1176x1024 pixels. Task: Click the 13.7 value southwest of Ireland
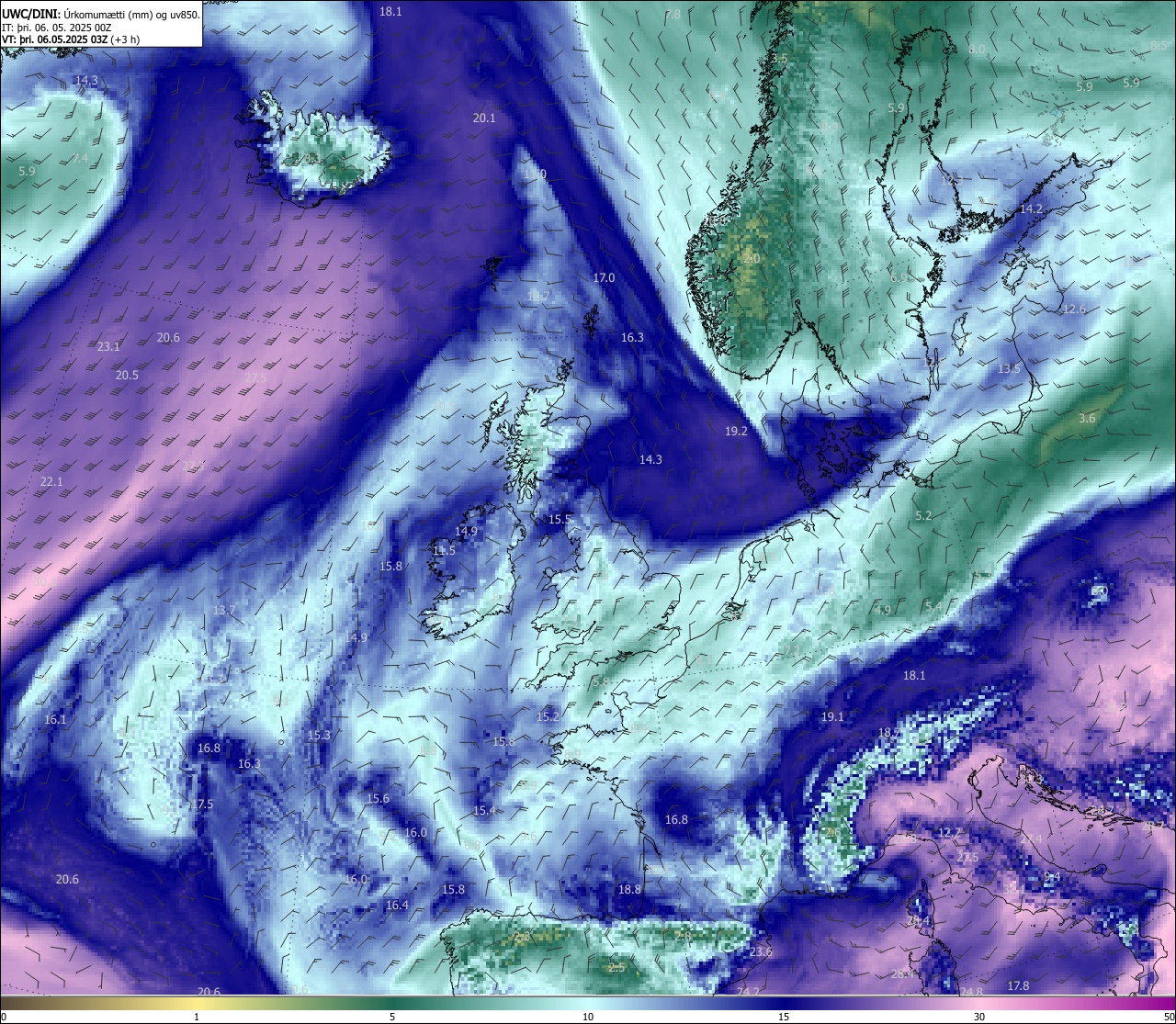pos(224,610)
